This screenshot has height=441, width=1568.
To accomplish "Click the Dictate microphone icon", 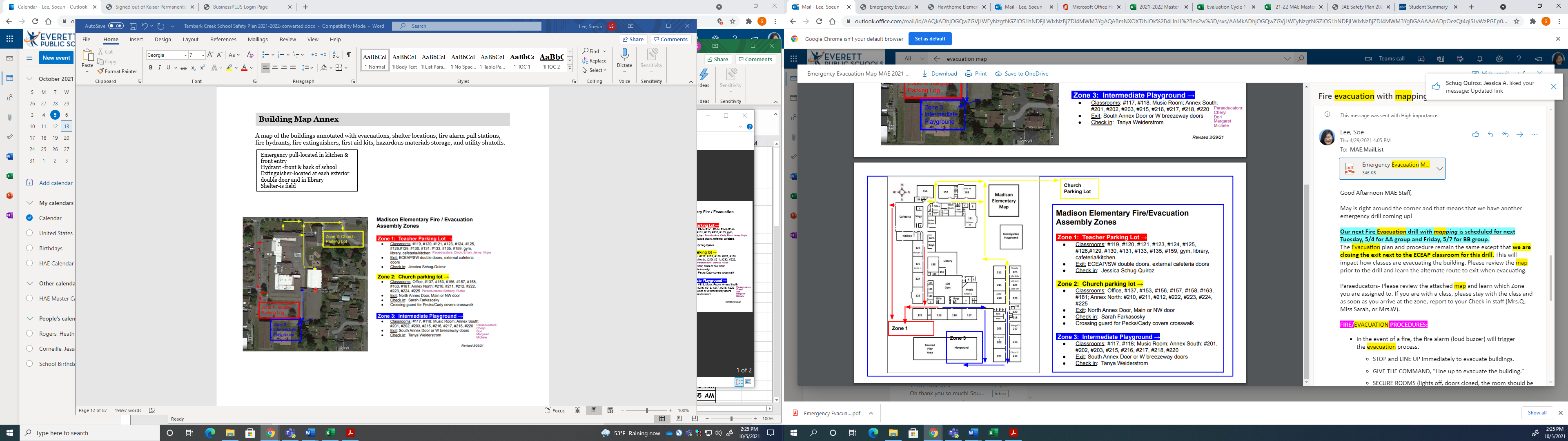I will click(x=624, y=55).
